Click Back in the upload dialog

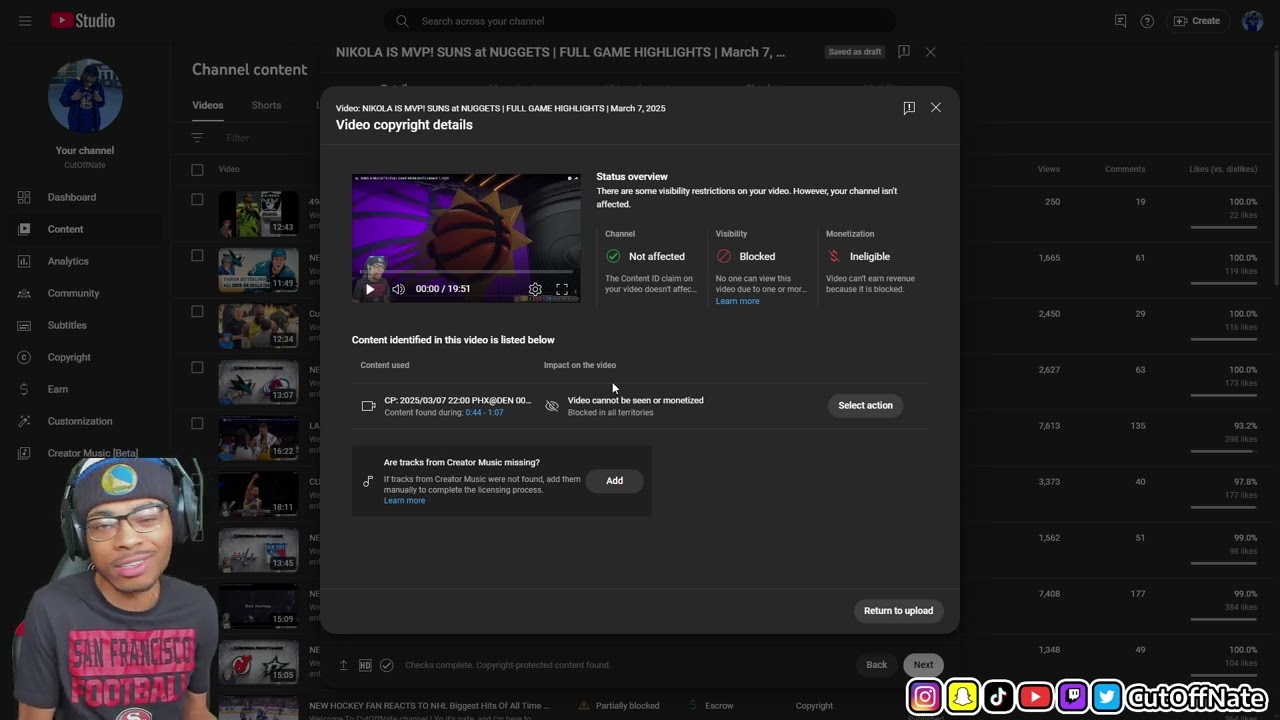click(x=876, y=665)
